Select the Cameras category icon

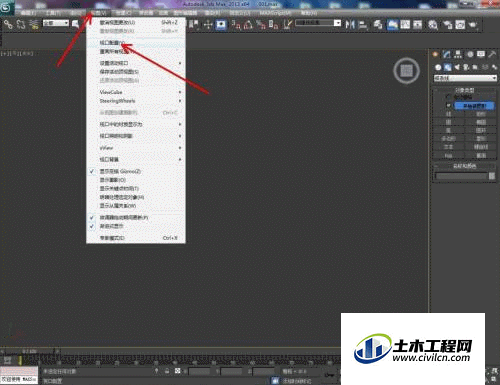tap(466, 67)
